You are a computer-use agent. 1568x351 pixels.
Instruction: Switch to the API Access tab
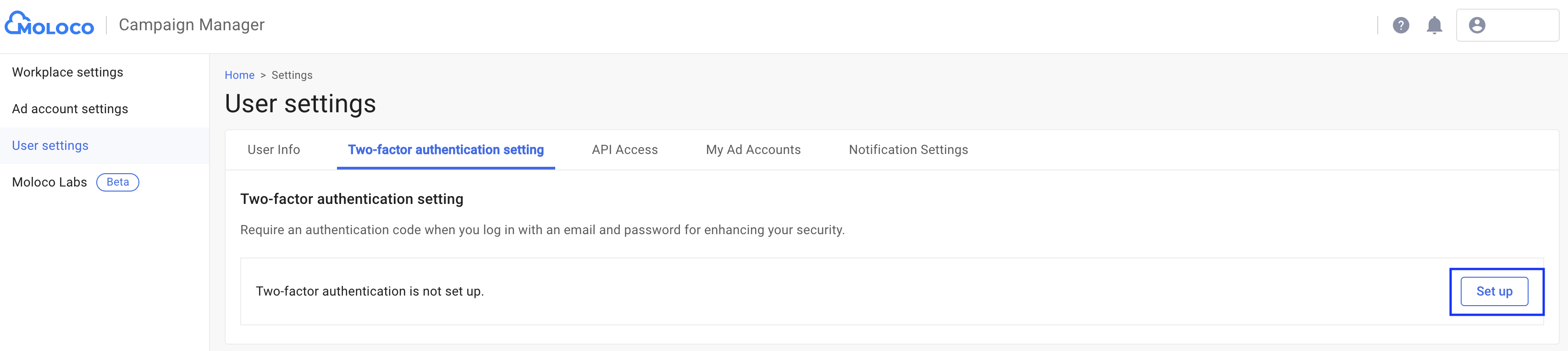[624, 150]
